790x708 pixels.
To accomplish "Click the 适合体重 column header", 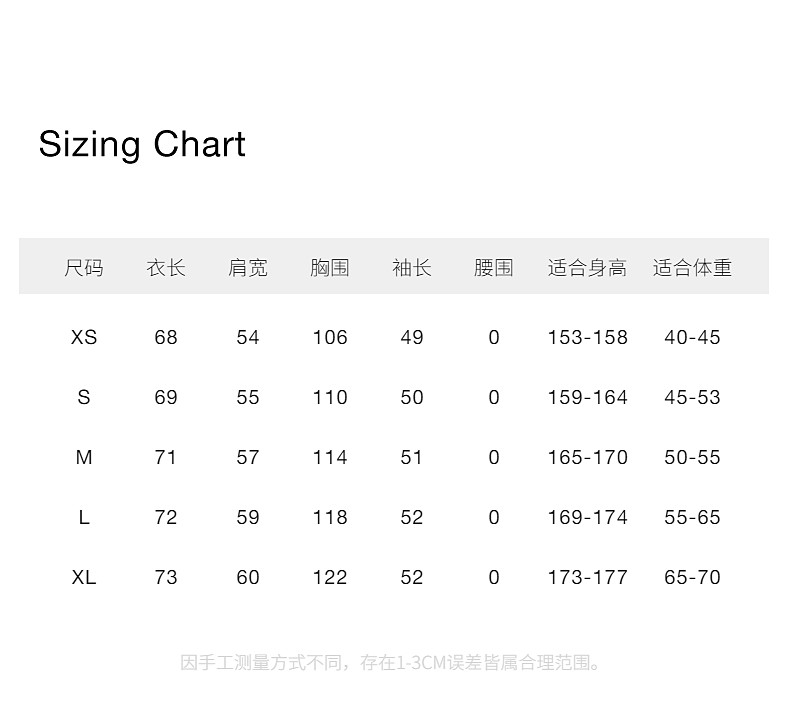I will [x=692, y=267].
